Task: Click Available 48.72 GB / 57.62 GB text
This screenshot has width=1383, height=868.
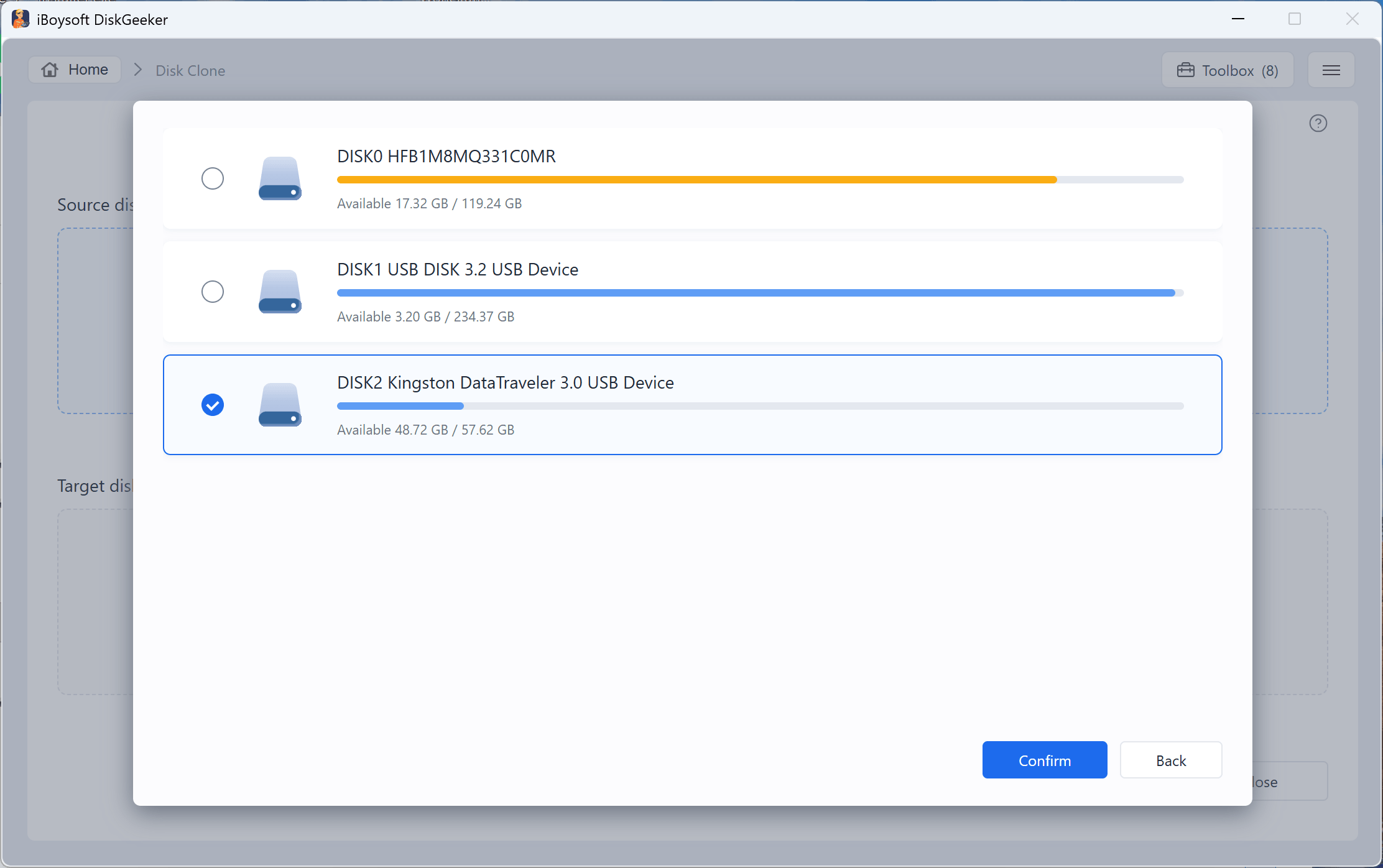Action: [425, 430]
